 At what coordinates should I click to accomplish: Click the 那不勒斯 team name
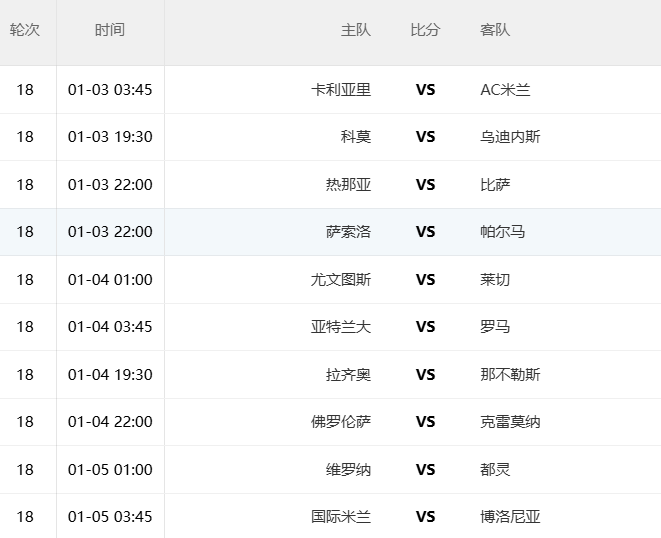coord(510,375)
